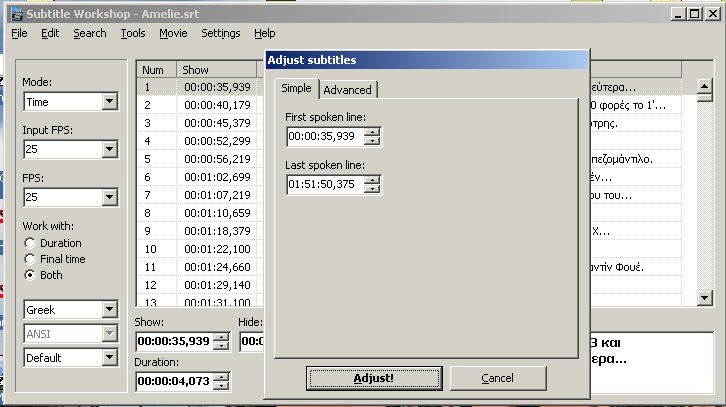The width and height of the screenshot is (726, 407).
Task: Choose the Both radio option
Action: (x=30, y=275)
